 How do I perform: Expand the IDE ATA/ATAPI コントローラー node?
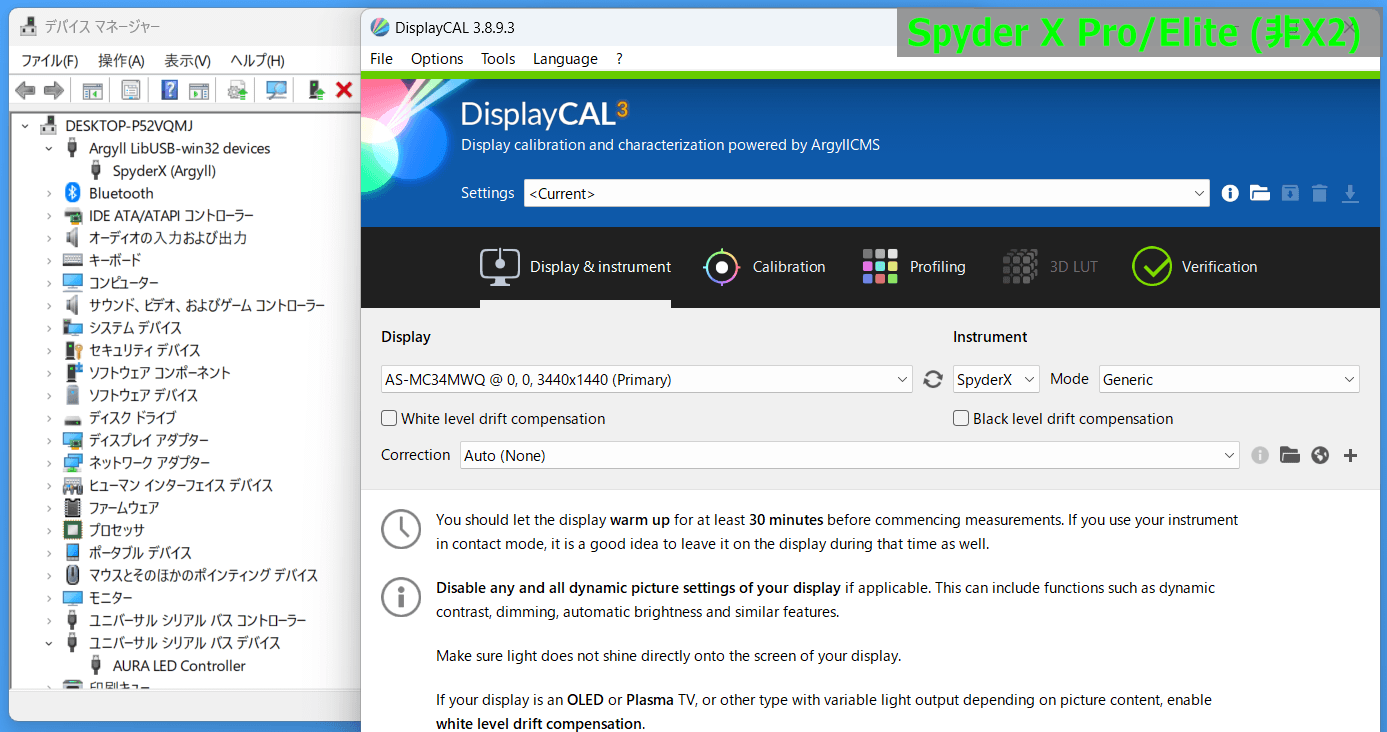48,216
